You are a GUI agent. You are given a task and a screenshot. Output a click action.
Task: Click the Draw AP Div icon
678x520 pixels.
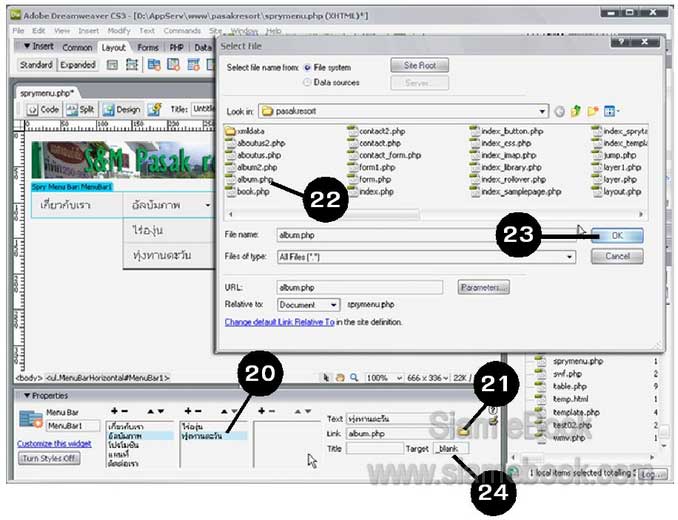(132, 65)
